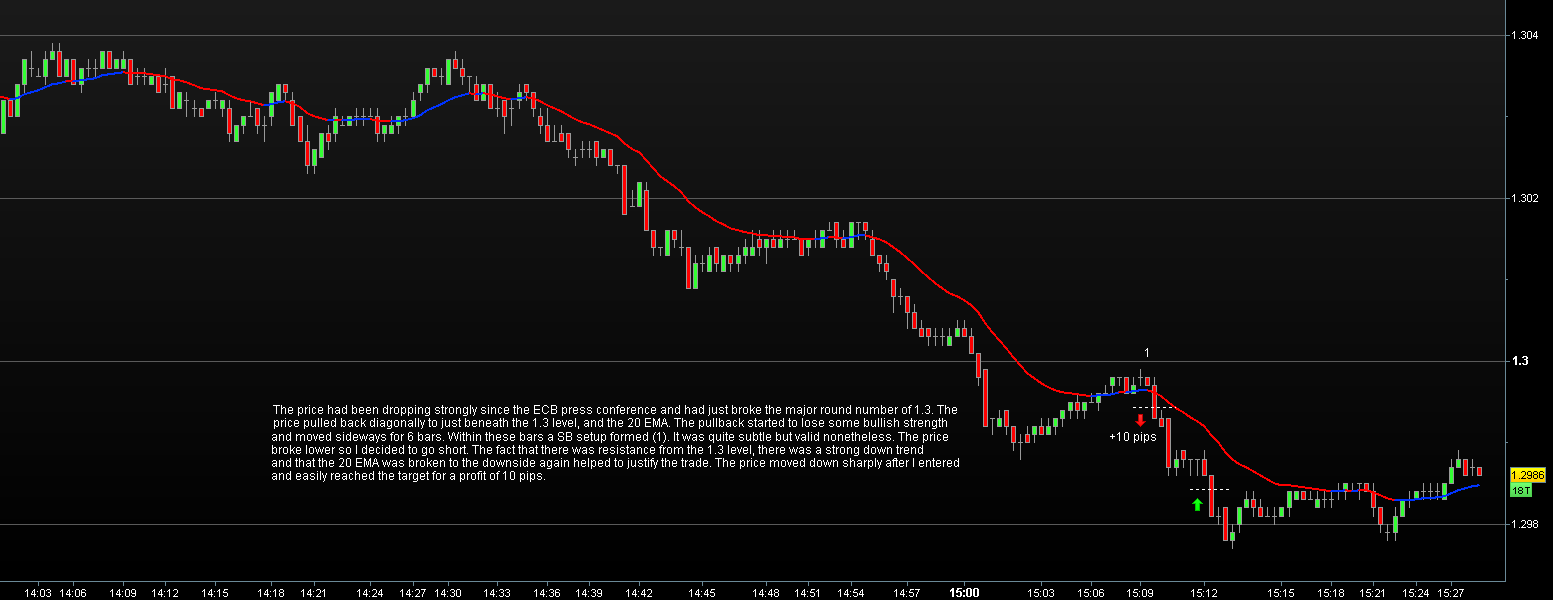This screenshot has height=600, width=1553.
Task: Select the 14:21 time axis label
Action: coord(314,593)
